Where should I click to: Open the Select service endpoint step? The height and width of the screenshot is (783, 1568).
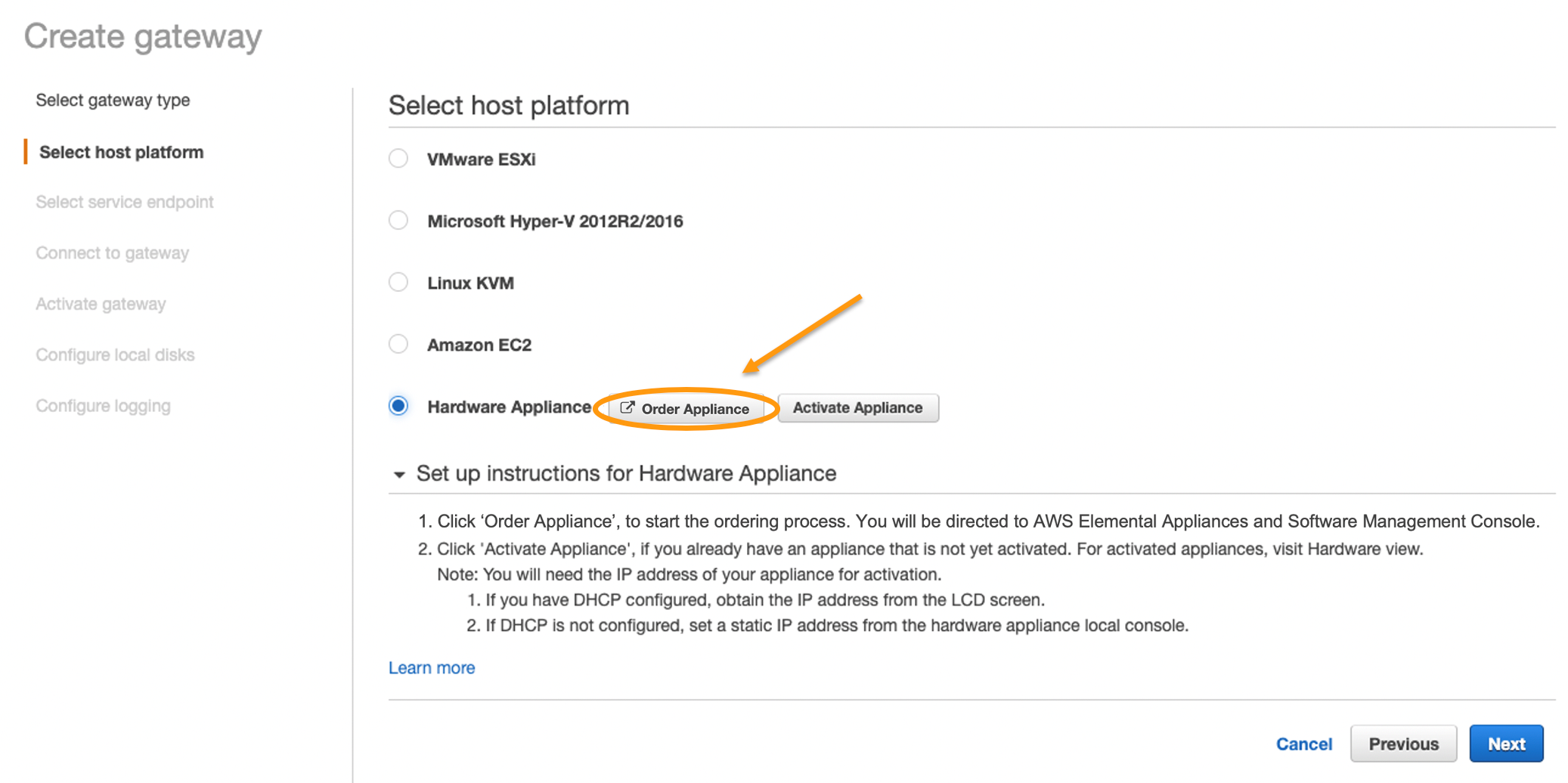(x=124, y=202)
